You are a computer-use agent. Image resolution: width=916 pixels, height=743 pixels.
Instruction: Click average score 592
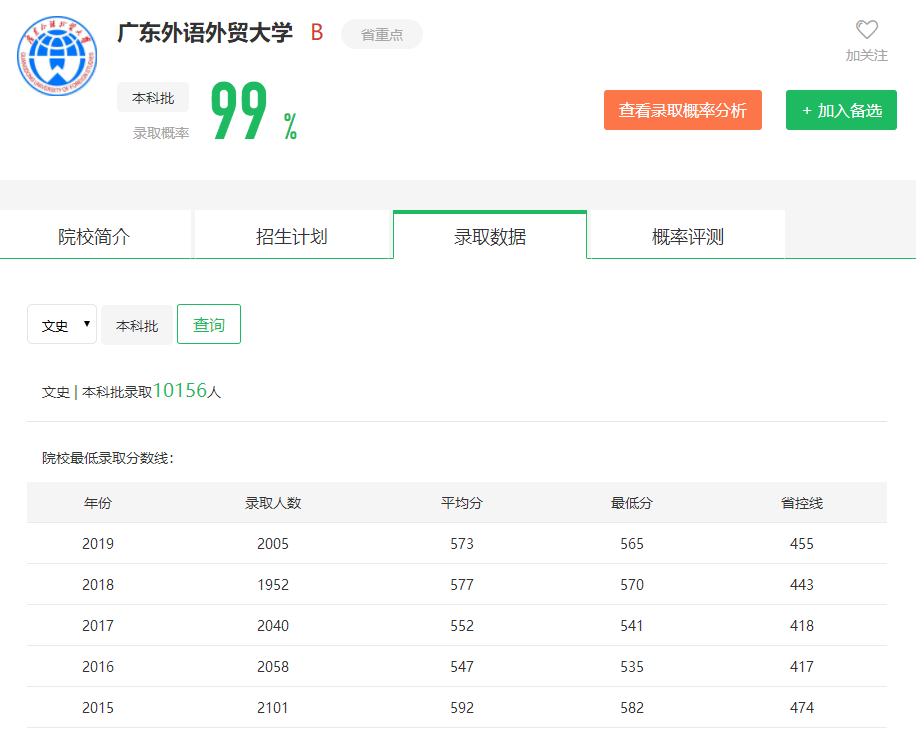(x=462, y=707)
